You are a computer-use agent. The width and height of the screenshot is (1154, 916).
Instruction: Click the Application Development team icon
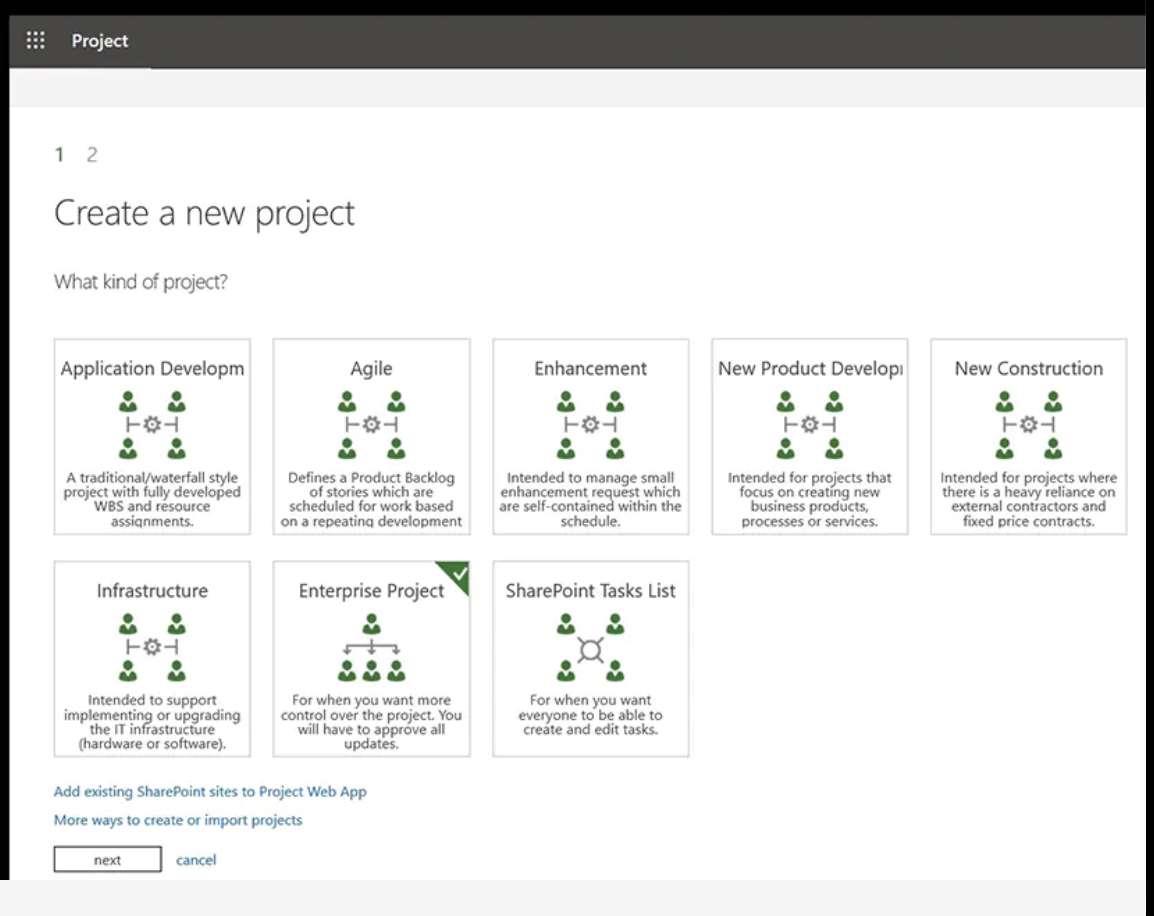[x=152, y=425]
